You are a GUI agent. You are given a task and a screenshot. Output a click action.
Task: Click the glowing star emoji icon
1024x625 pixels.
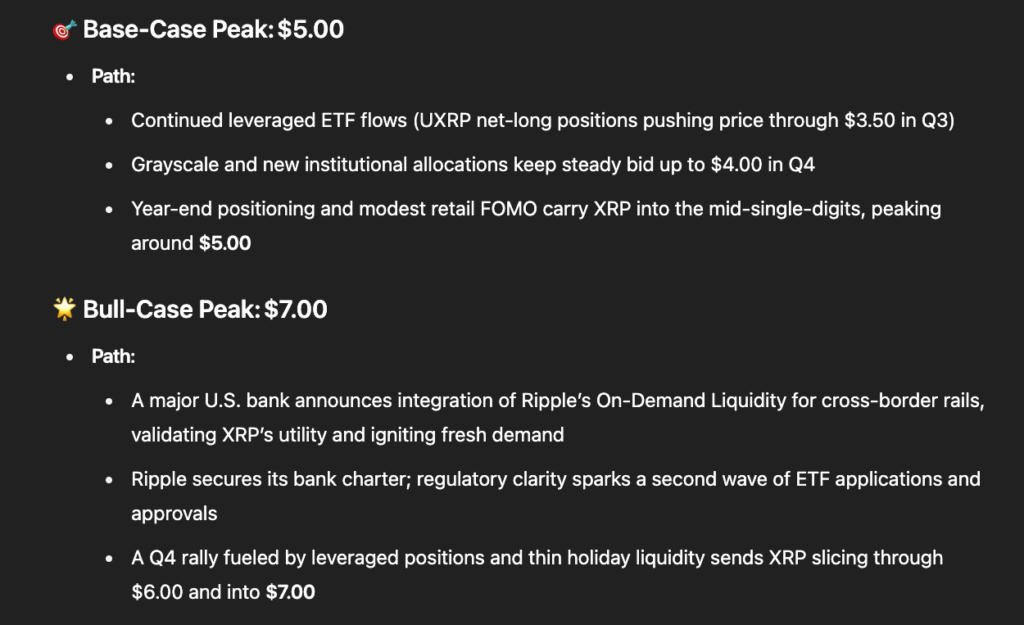click(64, 310)
